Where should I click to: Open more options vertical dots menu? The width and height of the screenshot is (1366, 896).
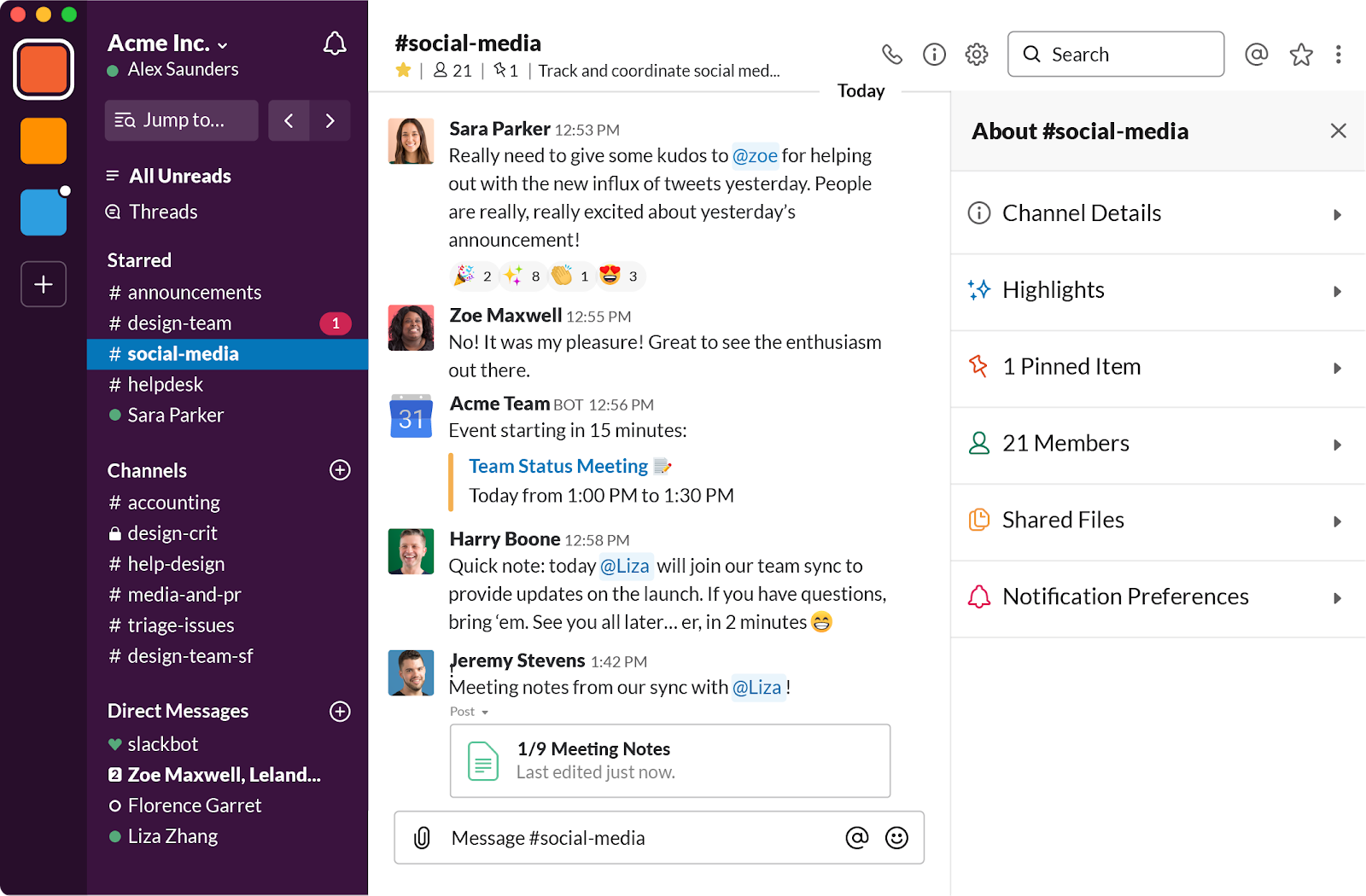(x=1338, y=55)
